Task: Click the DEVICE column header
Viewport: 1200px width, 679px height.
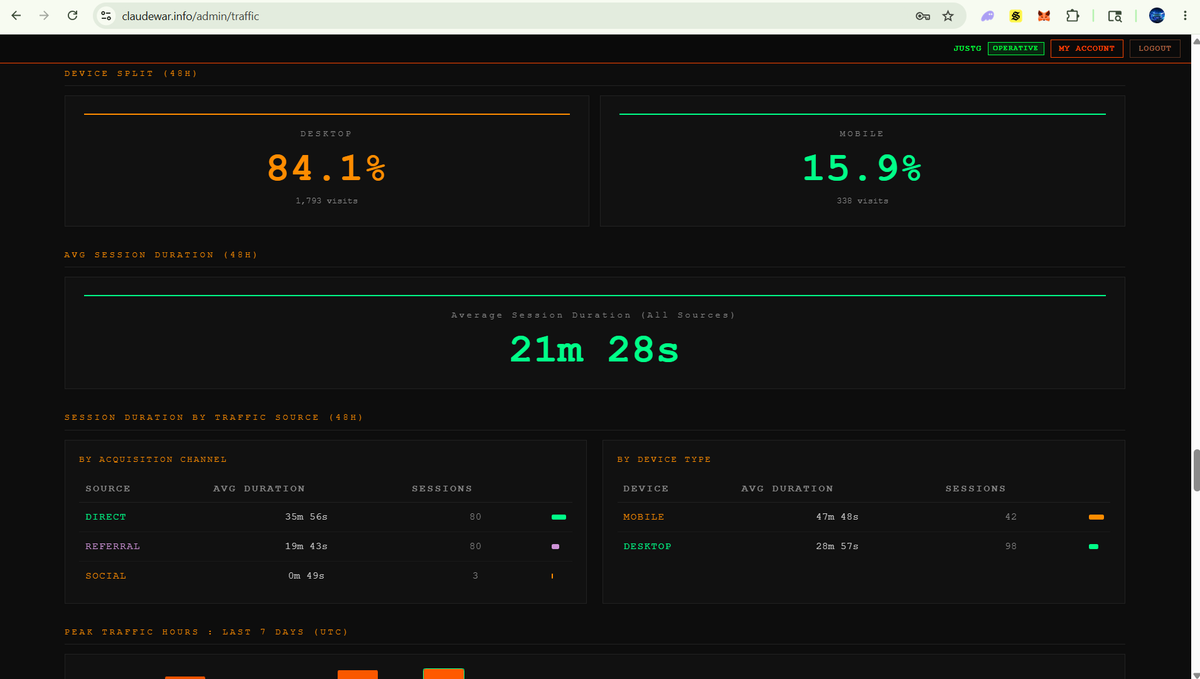Action: pyautogui.click(x=646, y=488)
